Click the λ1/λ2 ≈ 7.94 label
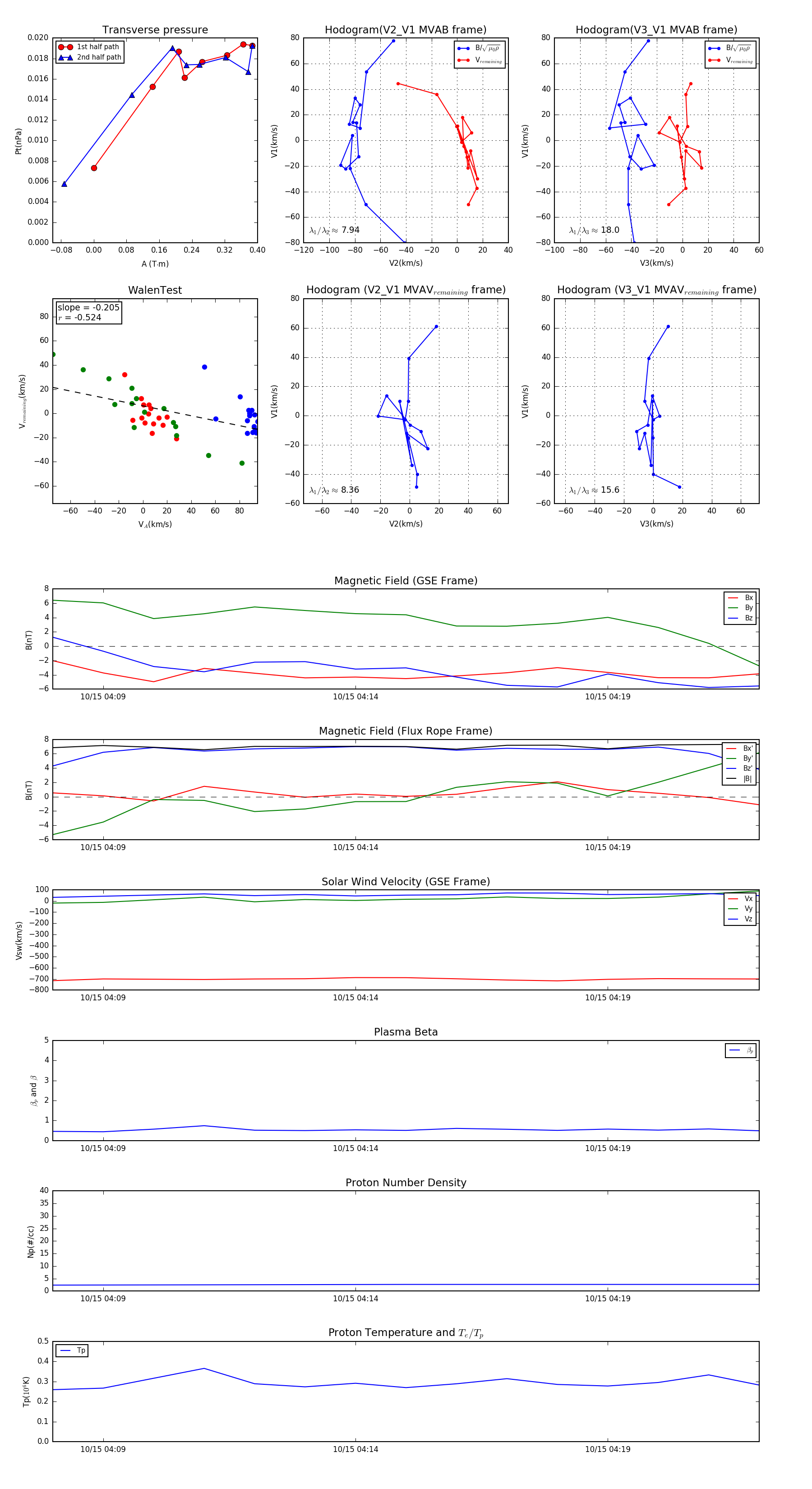This screenshot has width=812, height=1489. click(334, 230)
